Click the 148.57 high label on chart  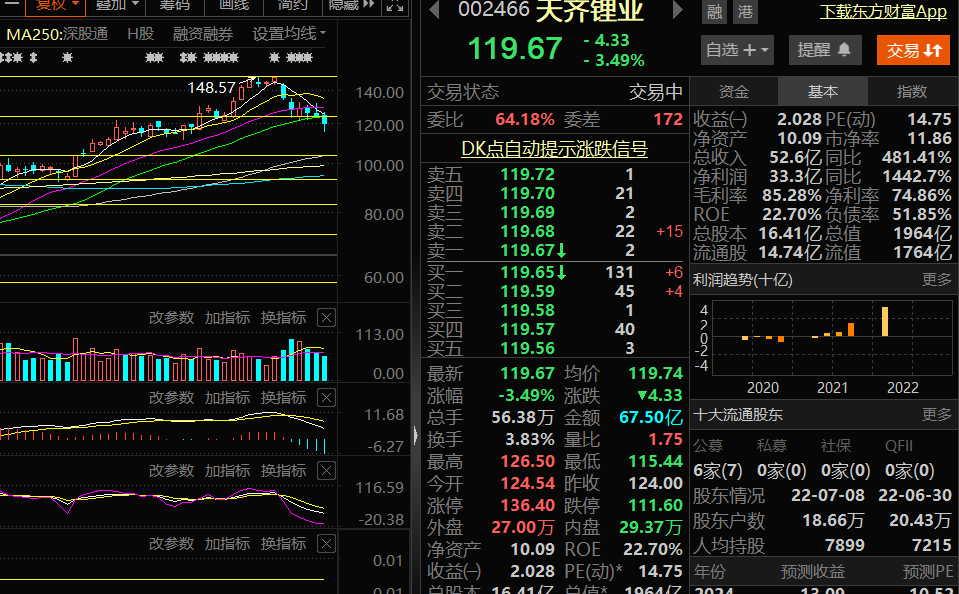coord(211,88)
